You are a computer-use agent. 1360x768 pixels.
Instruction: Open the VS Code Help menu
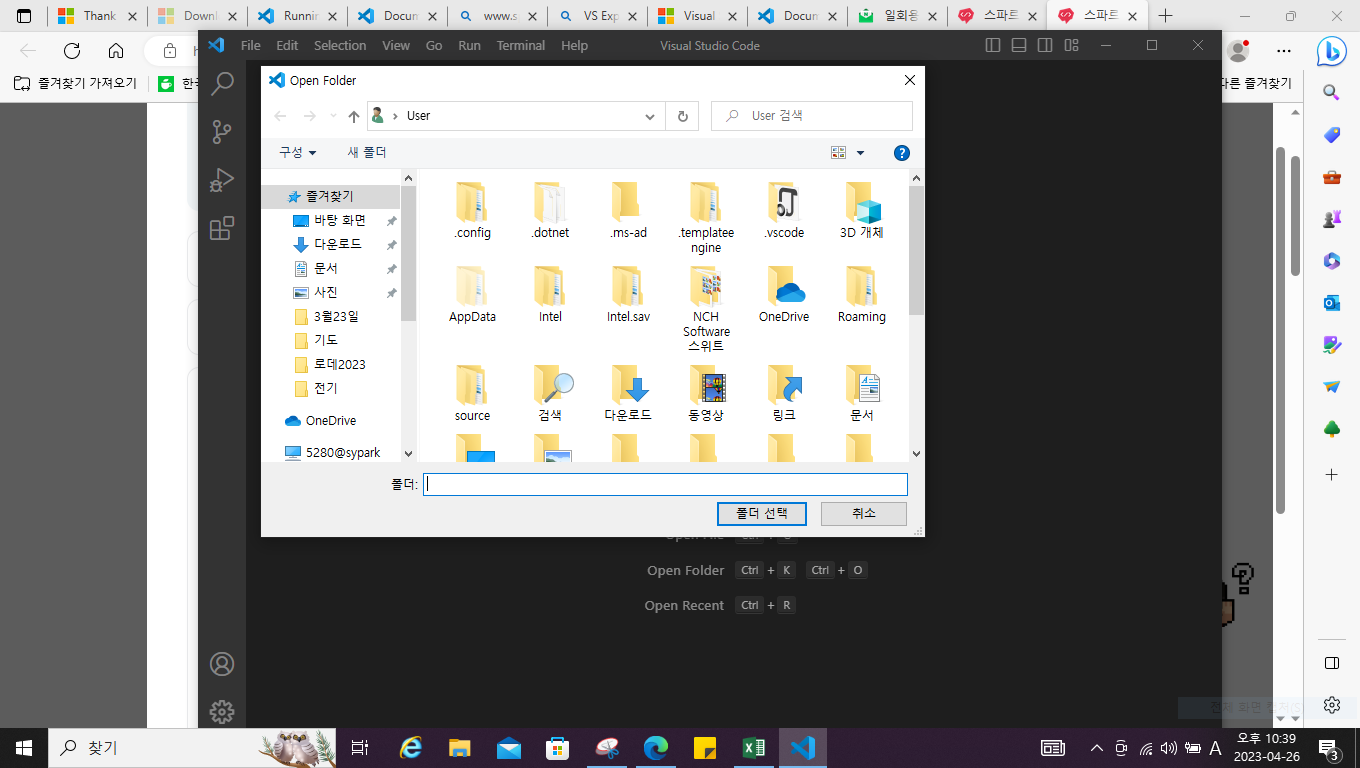click(x=574, y=45)
